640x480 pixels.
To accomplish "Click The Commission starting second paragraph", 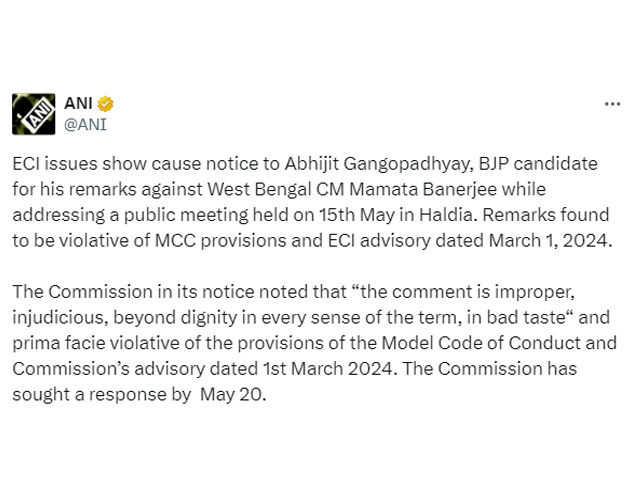I will click(82, 292).
